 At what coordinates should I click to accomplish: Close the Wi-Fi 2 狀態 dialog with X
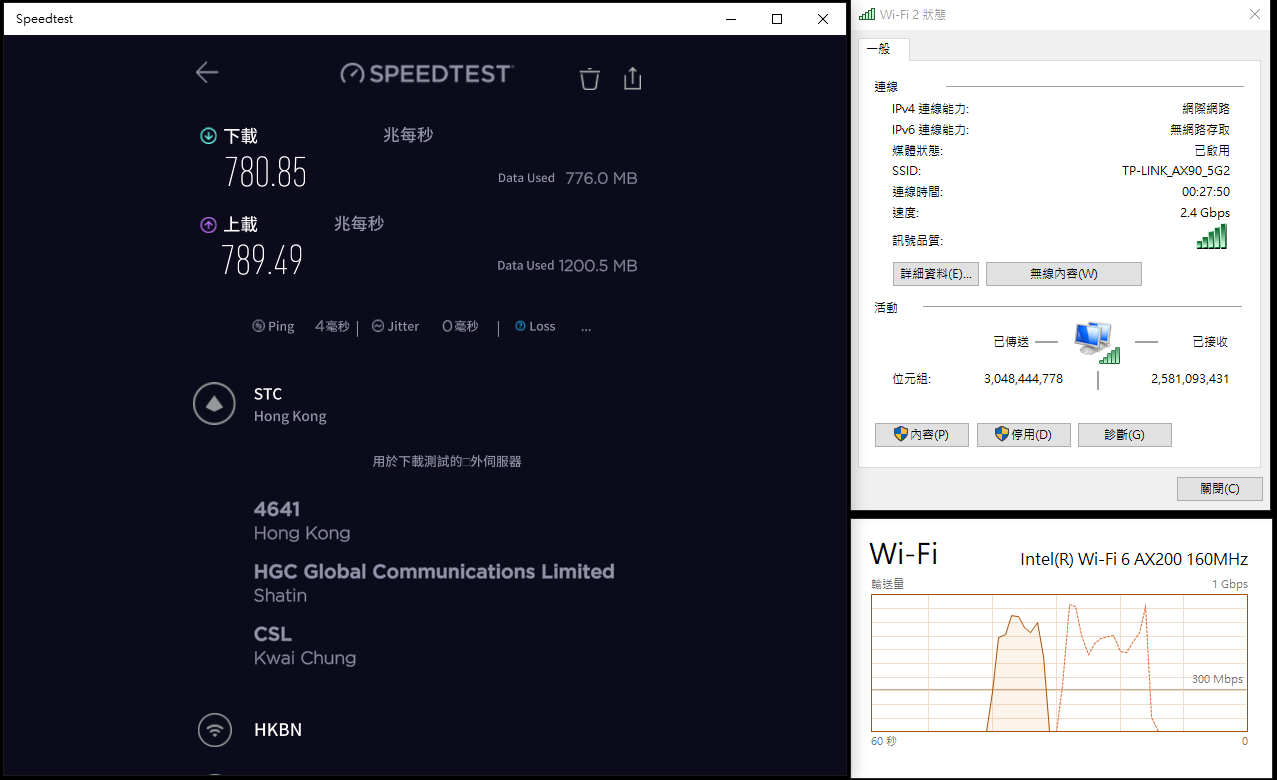(x=1255, y=14)
